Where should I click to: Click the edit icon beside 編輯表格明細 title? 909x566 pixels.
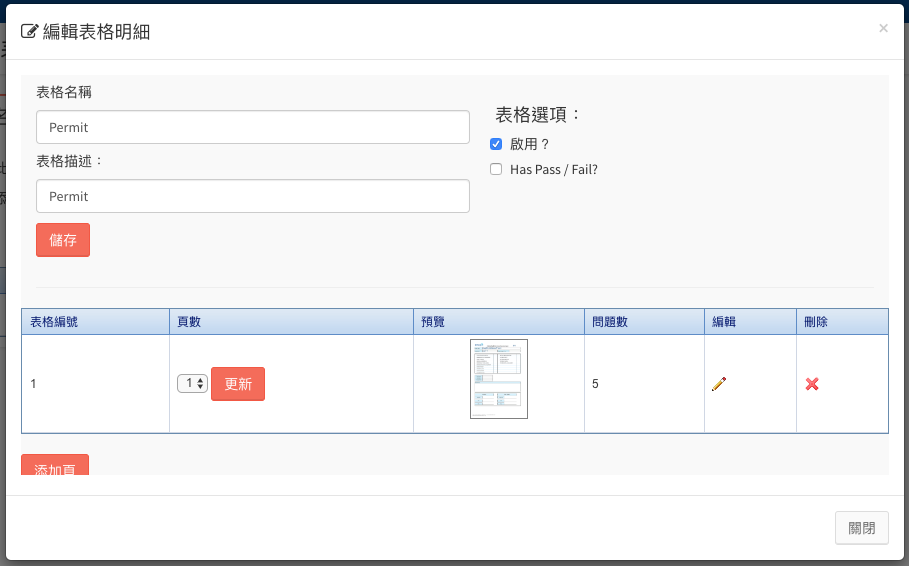point(29,31)
